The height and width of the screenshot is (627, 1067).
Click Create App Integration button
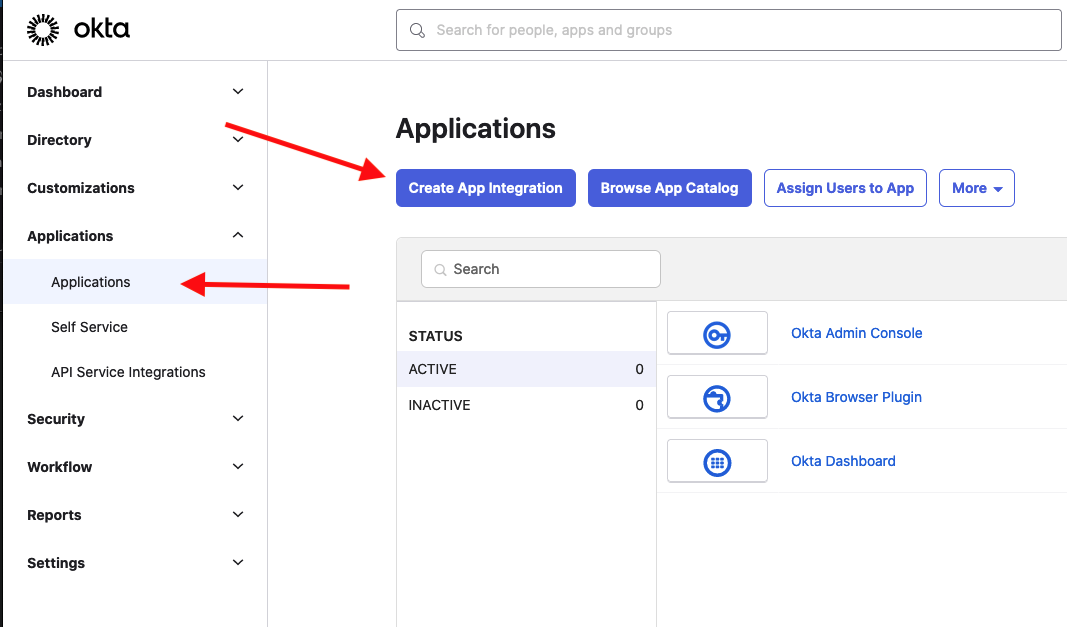coord(485,188)
